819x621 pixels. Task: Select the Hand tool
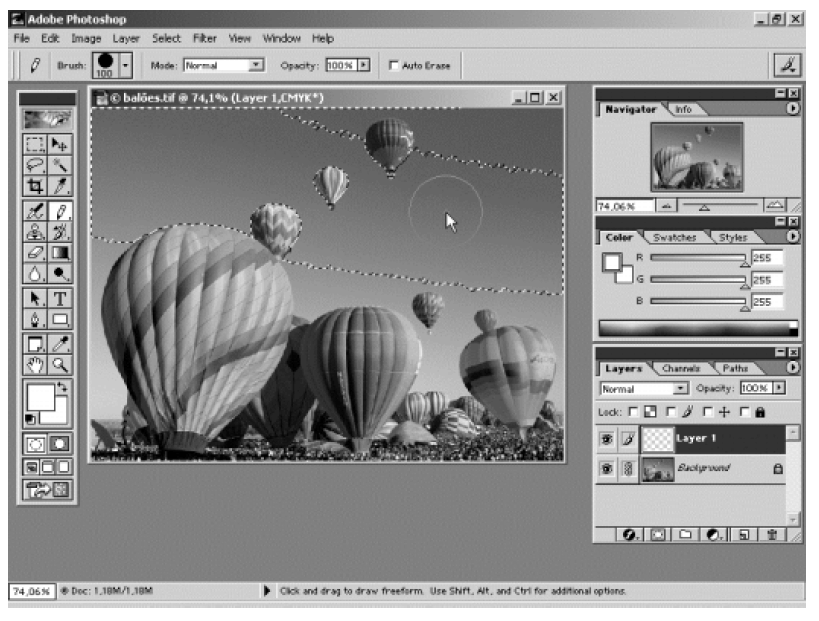coord(36,365)
